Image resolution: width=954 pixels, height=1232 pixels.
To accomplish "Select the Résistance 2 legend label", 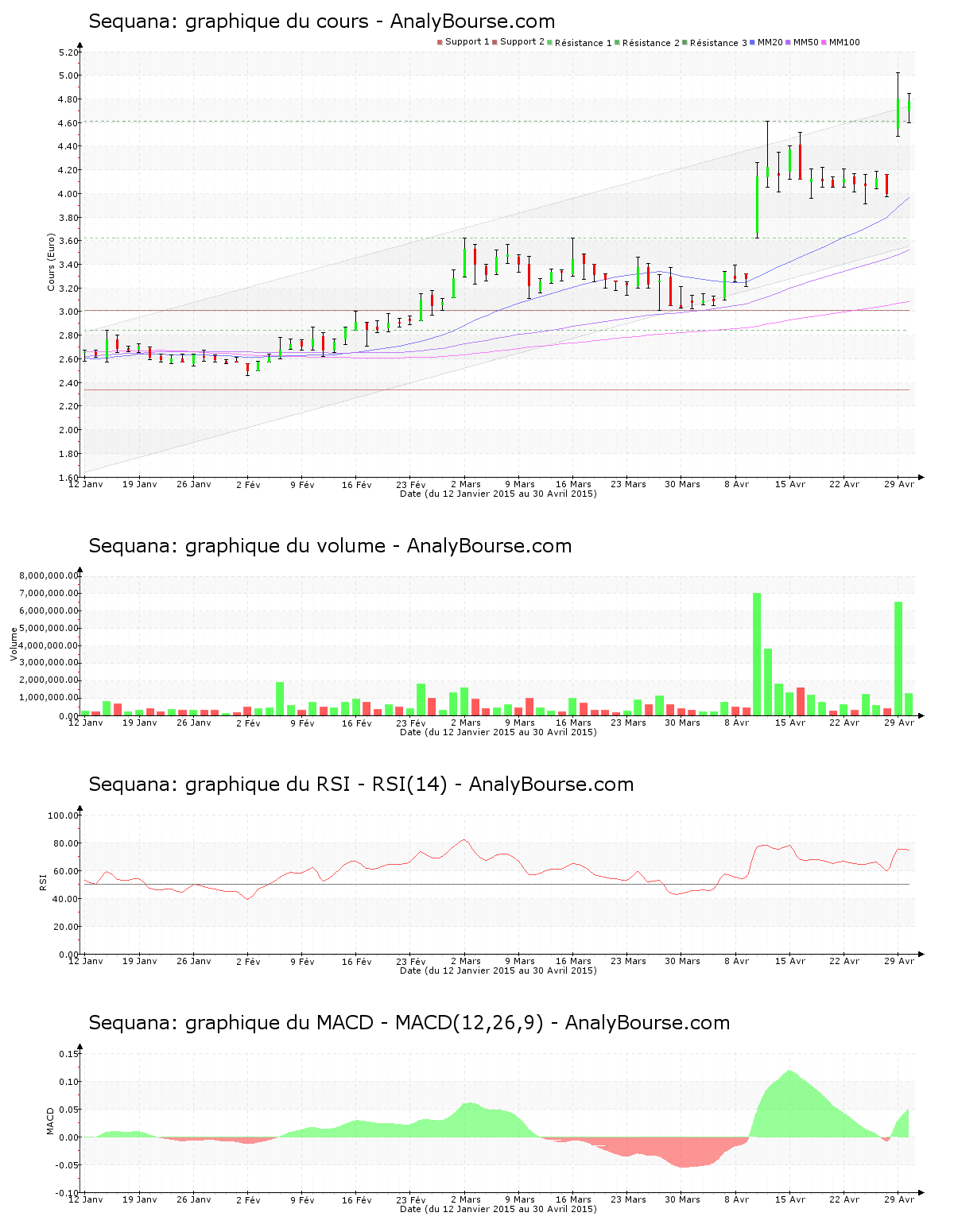I will tap(651, 43).
